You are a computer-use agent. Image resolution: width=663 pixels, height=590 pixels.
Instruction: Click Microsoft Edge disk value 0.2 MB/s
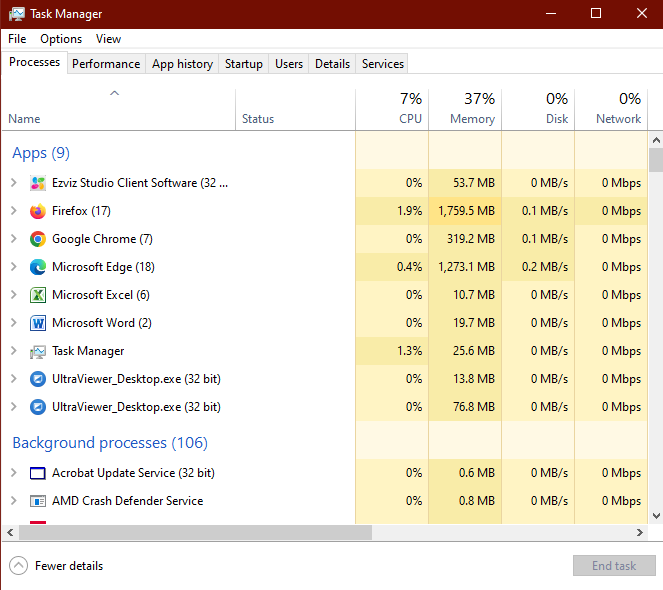545,266
